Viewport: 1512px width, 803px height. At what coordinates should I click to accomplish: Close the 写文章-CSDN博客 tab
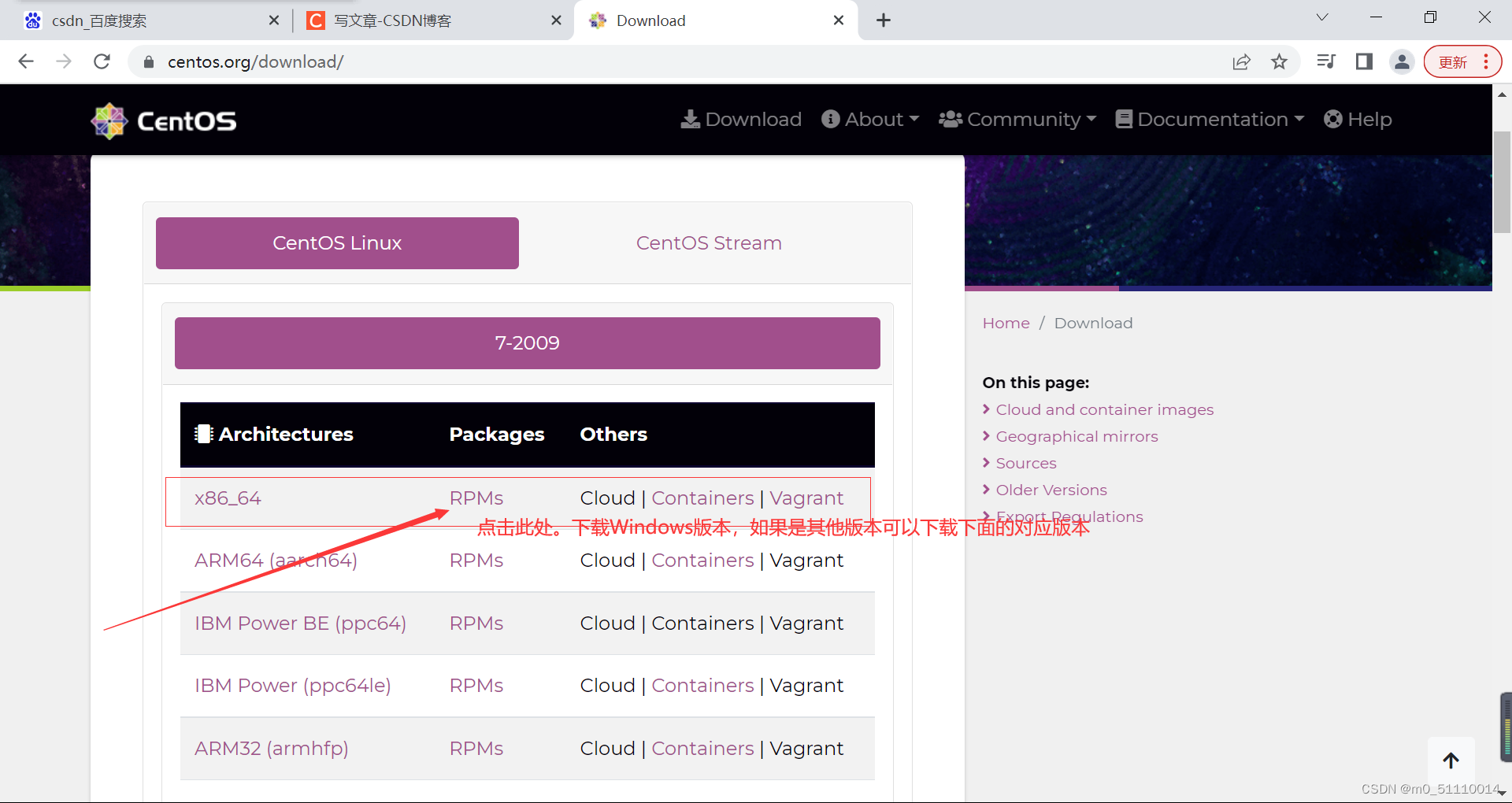pyautogui.click(x=556, y=20)
